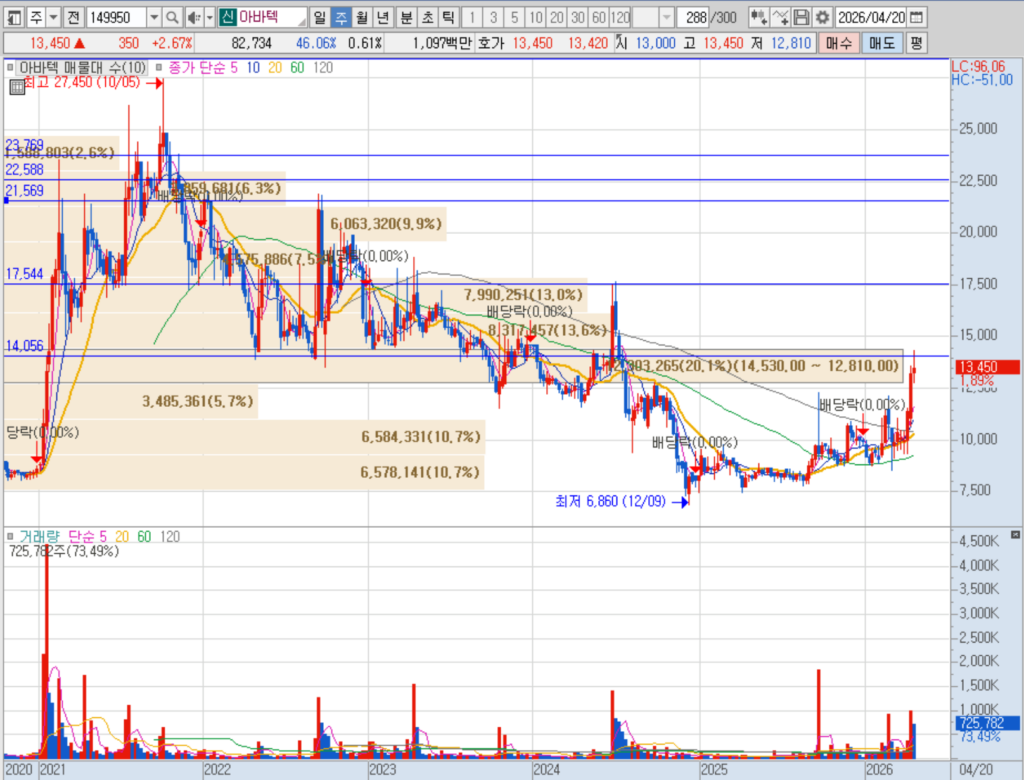1024x780 pixels.
Task: Click the 매수 buy button
Action: click(x=839, y=43)
